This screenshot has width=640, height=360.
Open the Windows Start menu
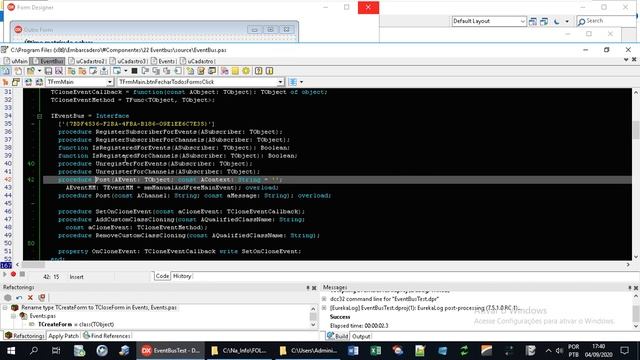(x=11, y=351)
